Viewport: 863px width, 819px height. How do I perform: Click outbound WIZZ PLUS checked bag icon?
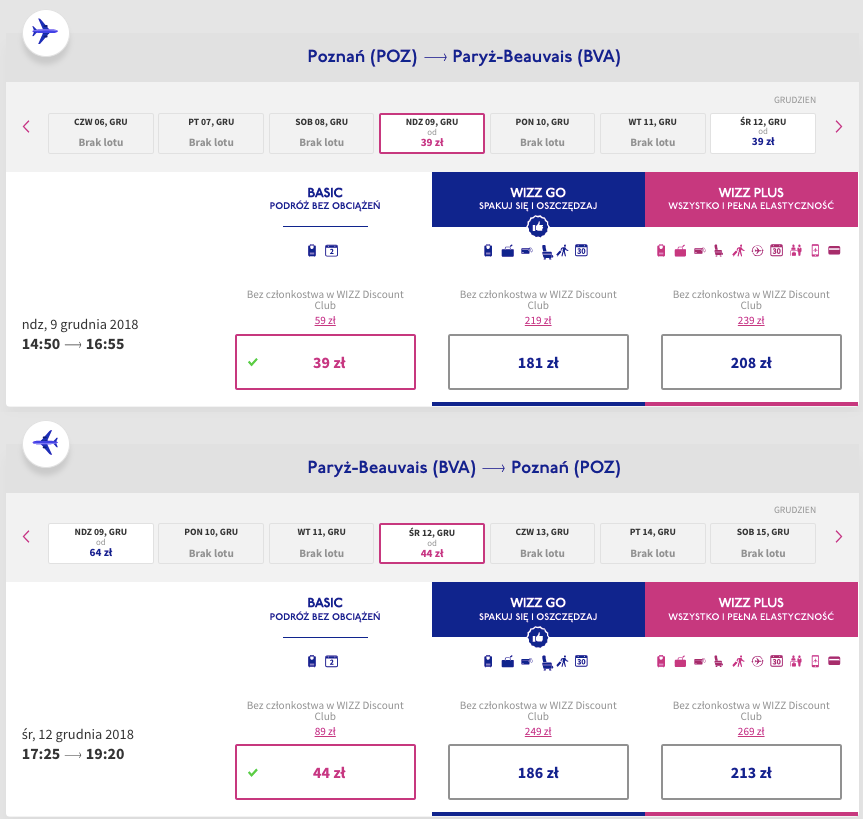coord(680,252)
